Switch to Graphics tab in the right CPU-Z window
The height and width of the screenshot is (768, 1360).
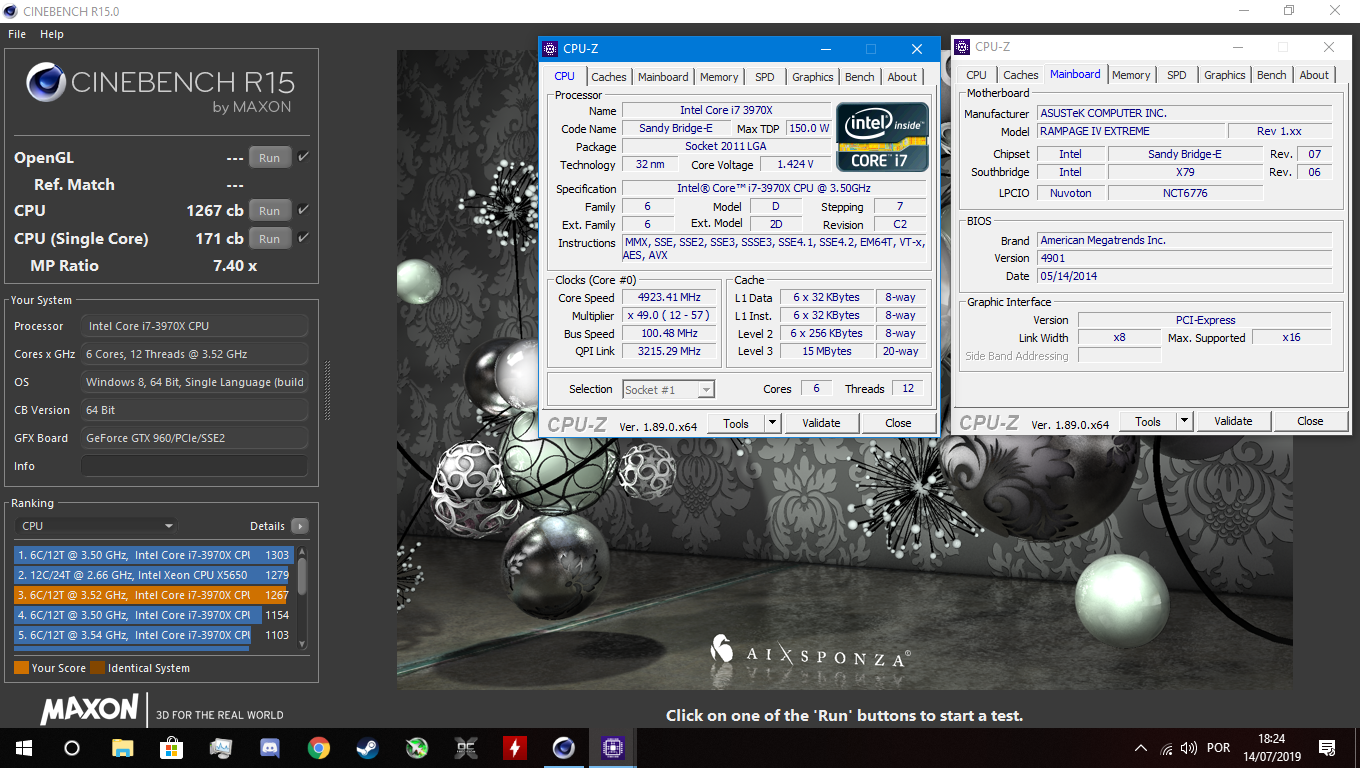1225,75
